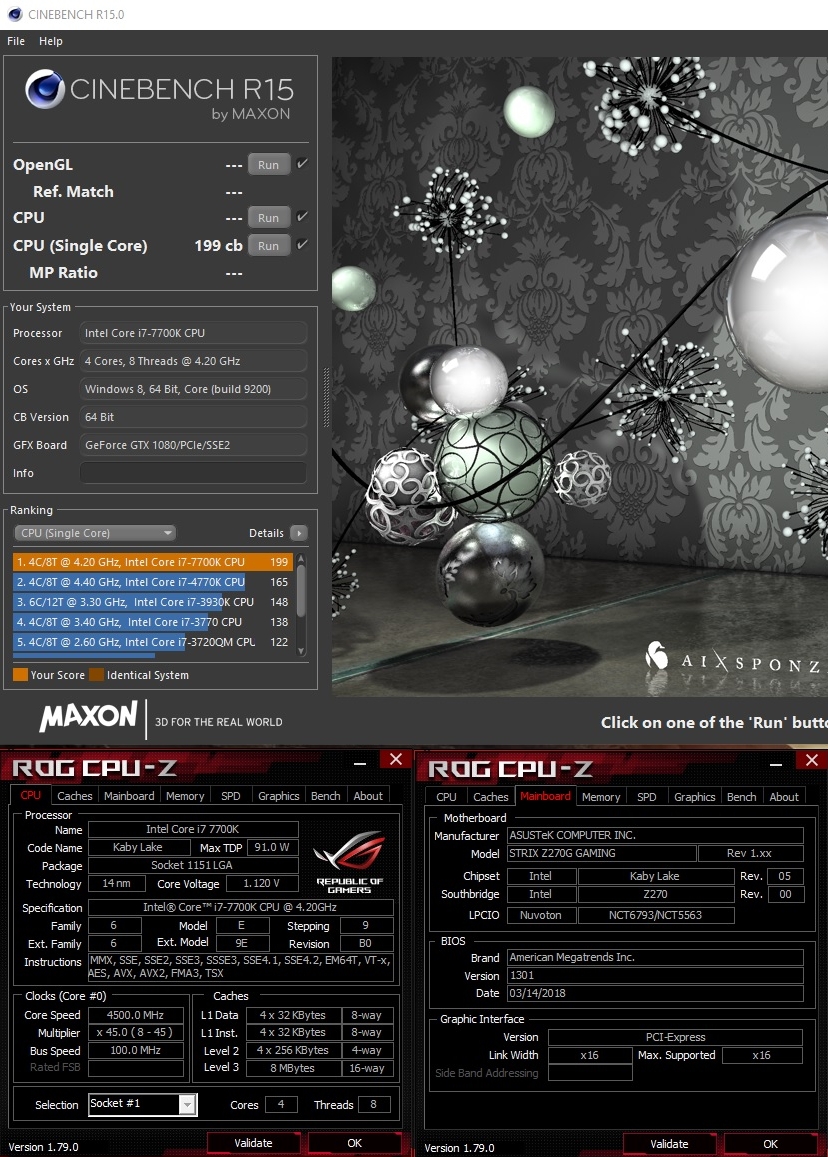Screen dimensions: 828x1157
Task: Click the ranking list scroll-down arrow
Action: click(x=301, y=651)
